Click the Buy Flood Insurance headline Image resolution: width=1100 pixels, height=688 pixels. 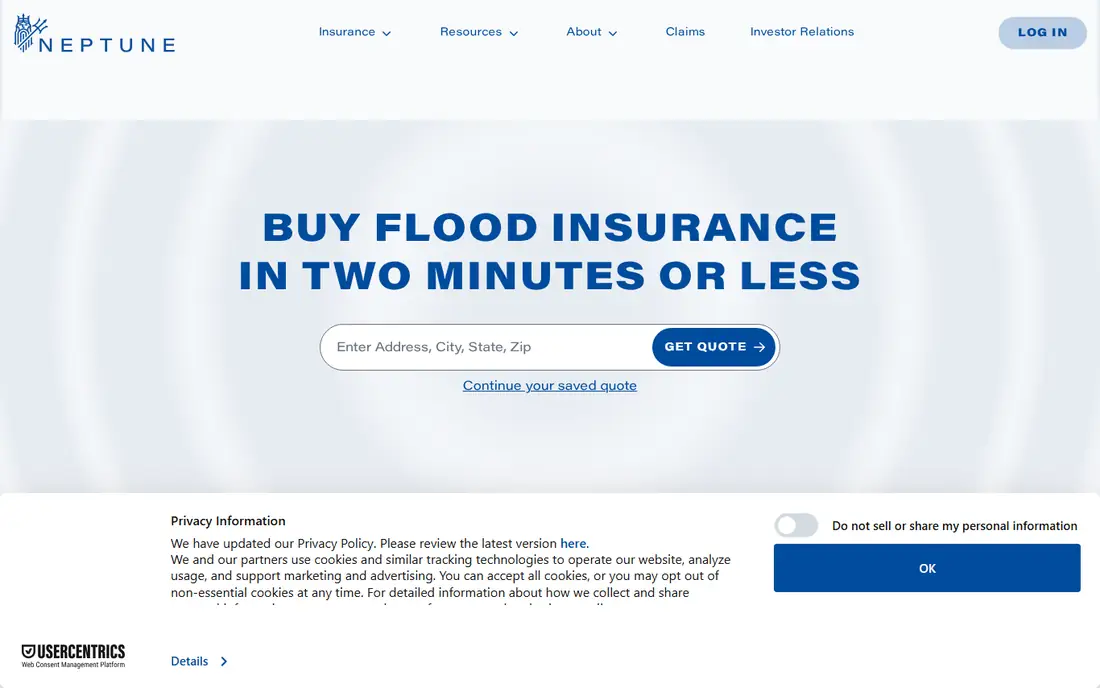(x=550, y=251)
